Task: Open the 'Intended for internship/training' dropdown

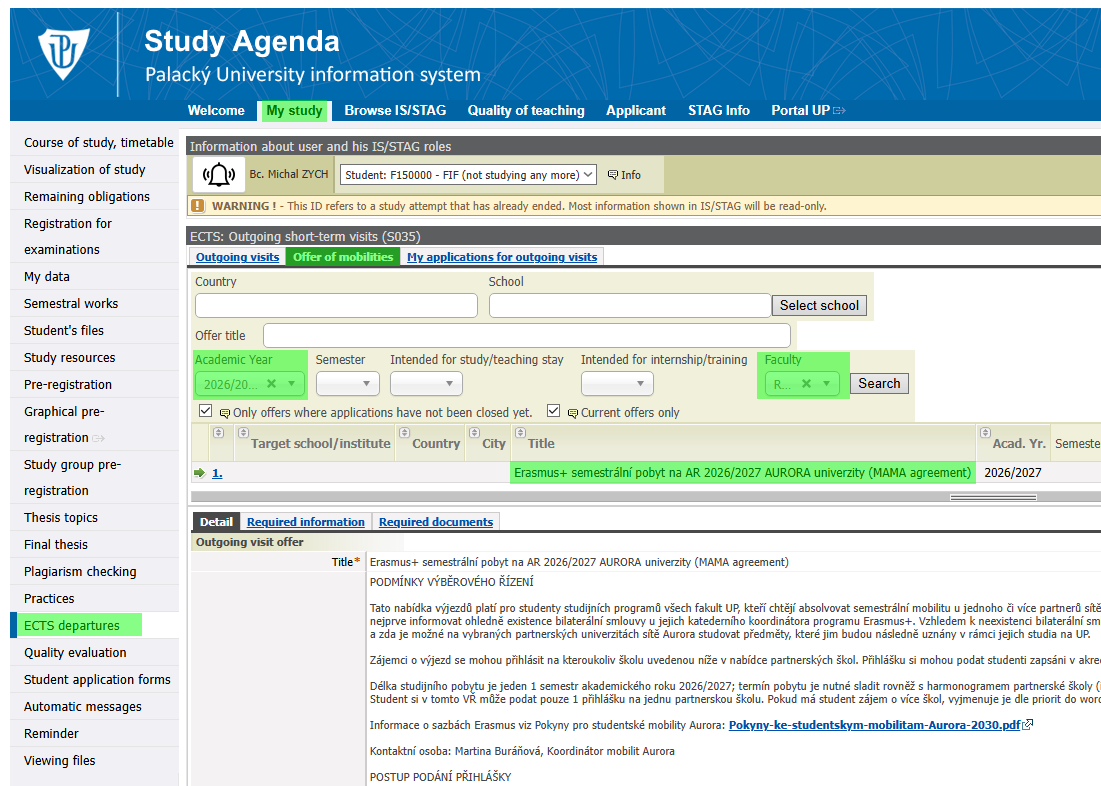Action: (617, 384)
